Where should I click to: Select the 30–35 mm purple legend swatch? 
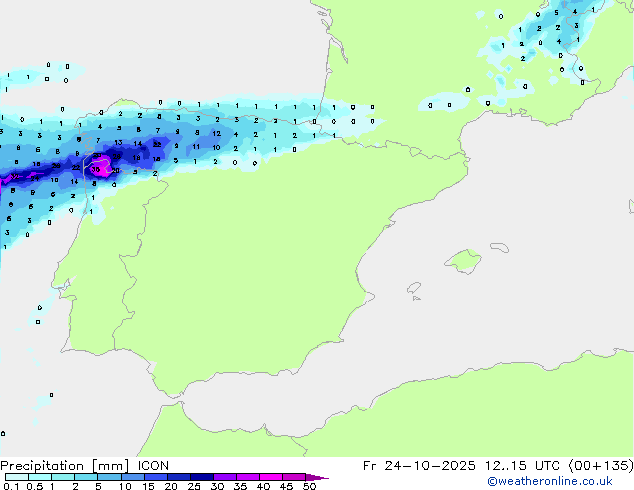pyautogui.click(x=225, y=477)
